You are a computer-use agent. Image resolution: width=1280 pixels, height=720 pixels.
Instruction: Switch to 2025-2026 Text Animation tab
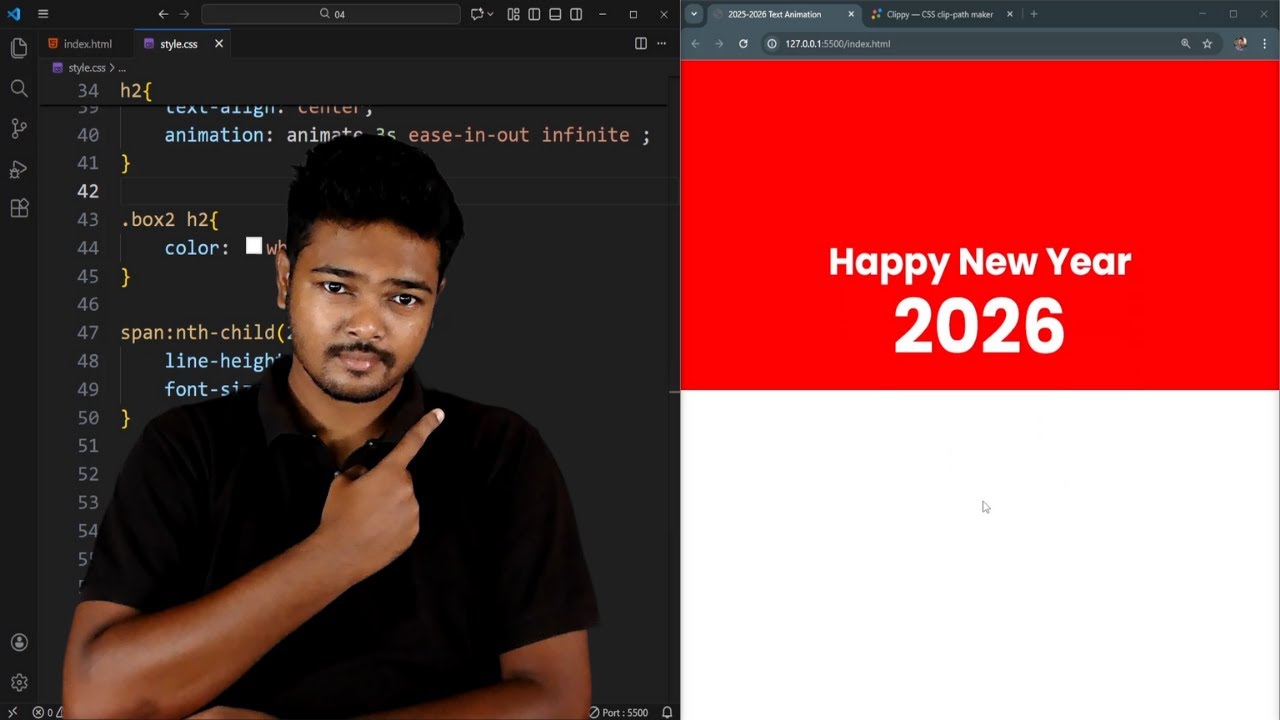(x=776, y=14)
